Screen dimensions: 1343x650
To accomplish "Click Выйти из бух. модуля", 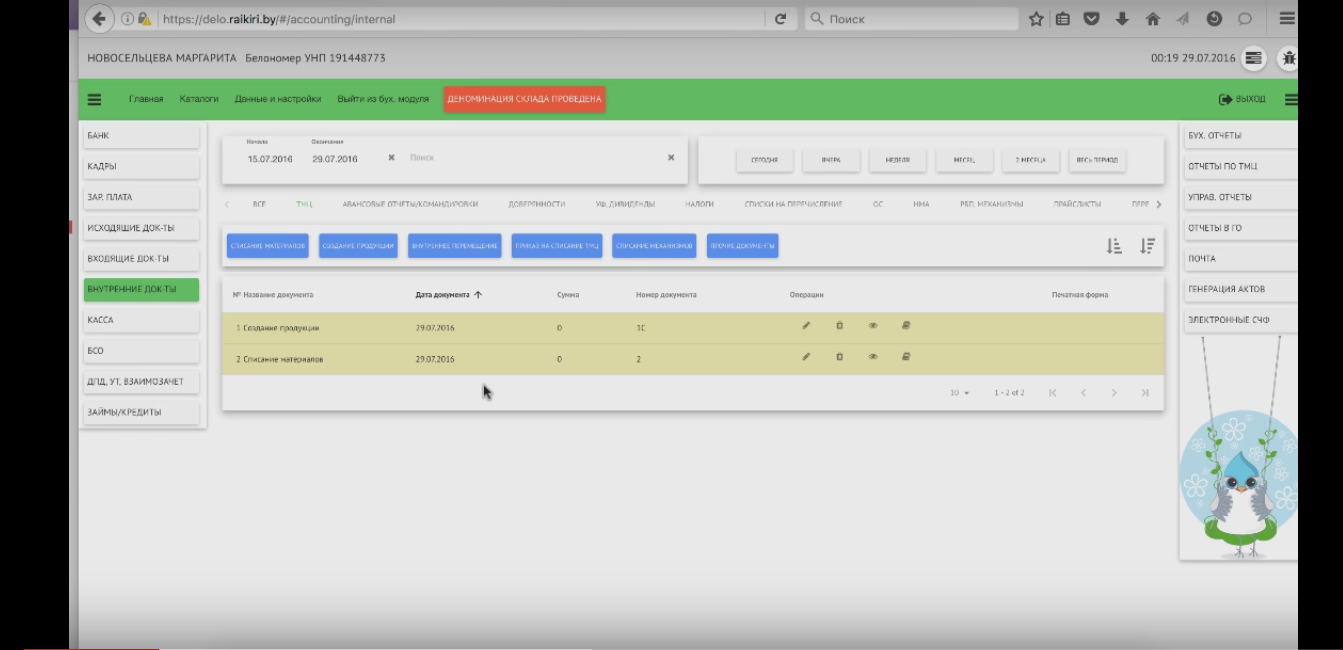I will pyautogui.click(x=383, y=99).
